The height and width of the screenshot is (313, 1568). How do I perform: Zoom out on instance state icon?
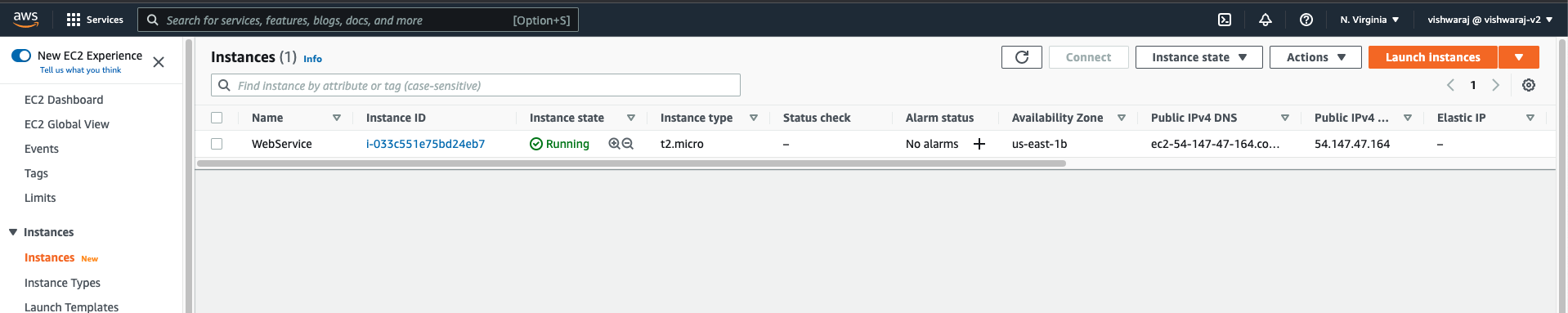pyautogui.click(x=628, y=144)
